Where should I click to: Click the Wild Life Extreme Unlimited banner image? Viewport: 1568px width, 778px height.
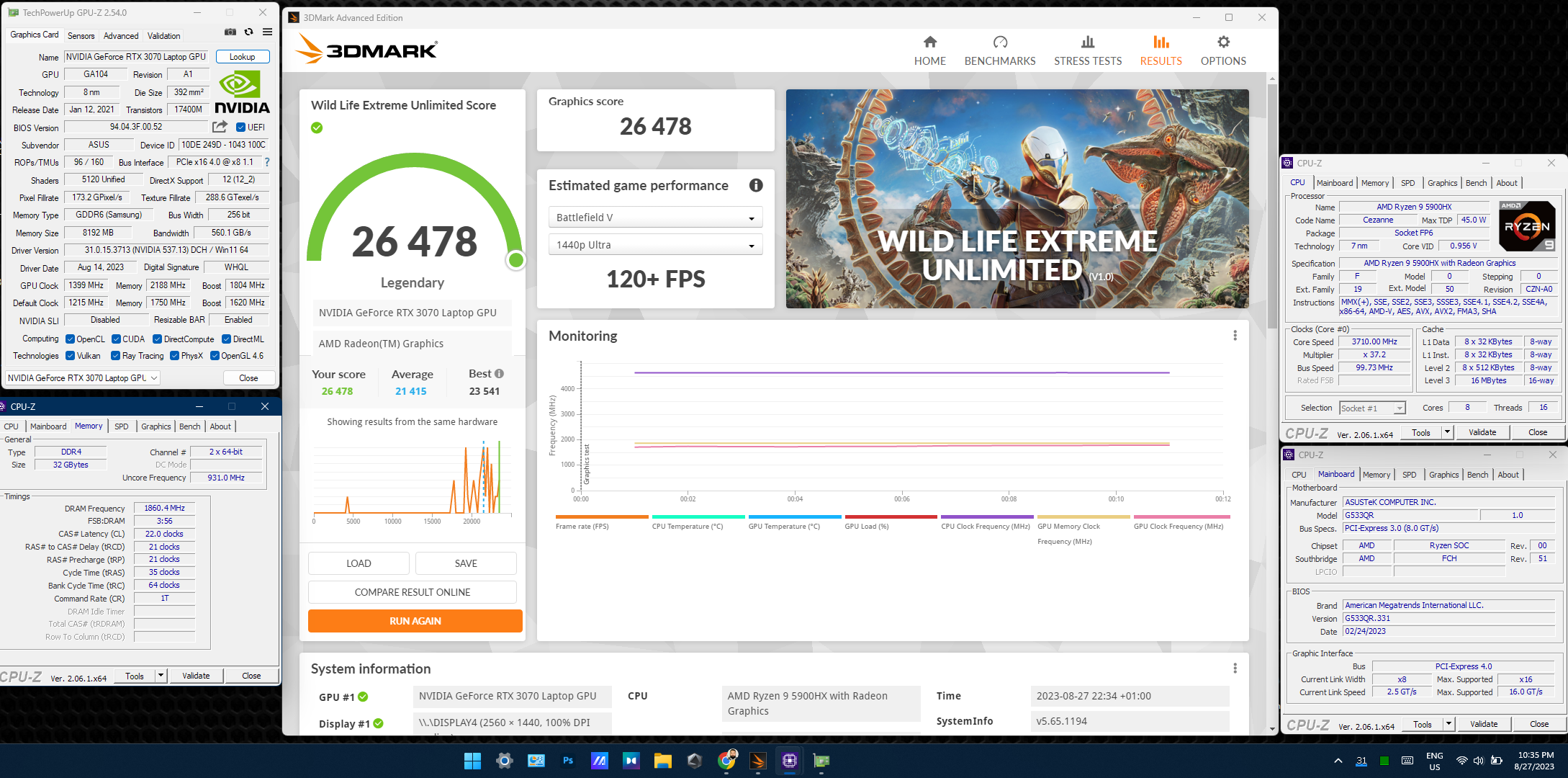[x=1017, y=199]
